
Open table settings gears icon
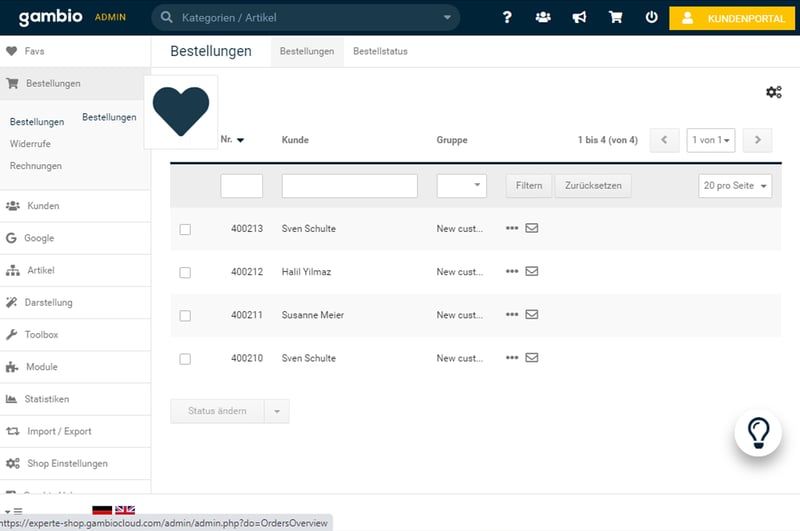point(773,92)
